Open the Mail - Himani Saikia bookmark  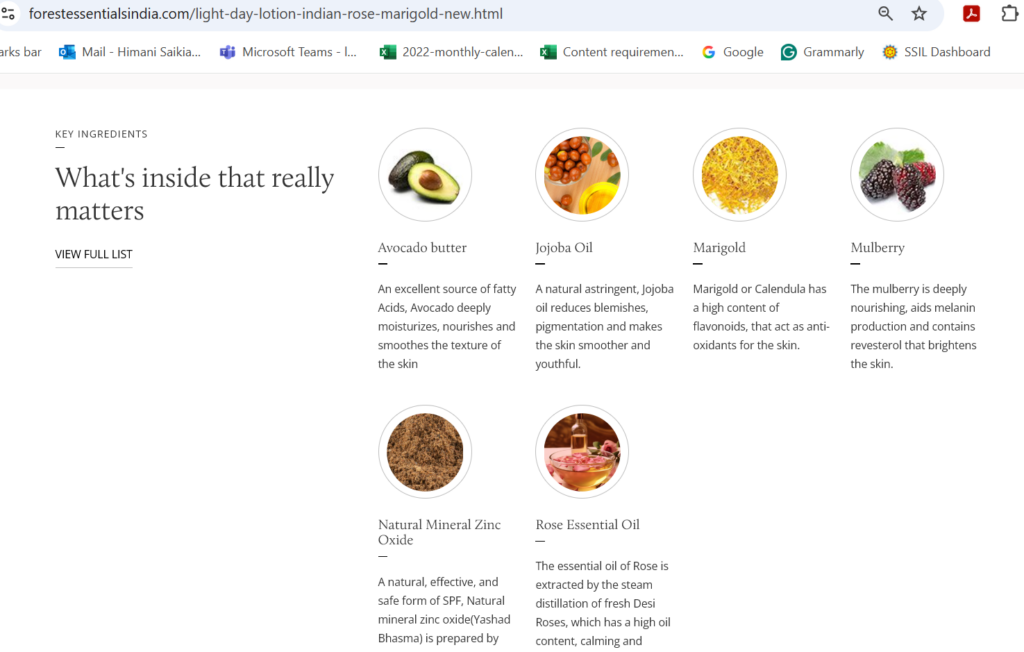pos(129,52)
